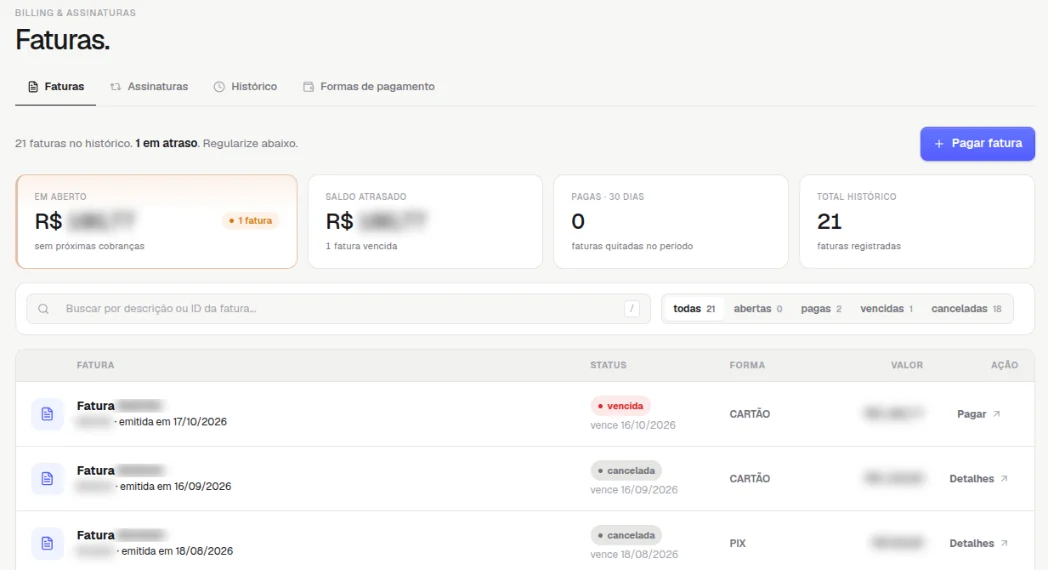
Task: Click the FATURA column header
Action: [x=96, y=366]
